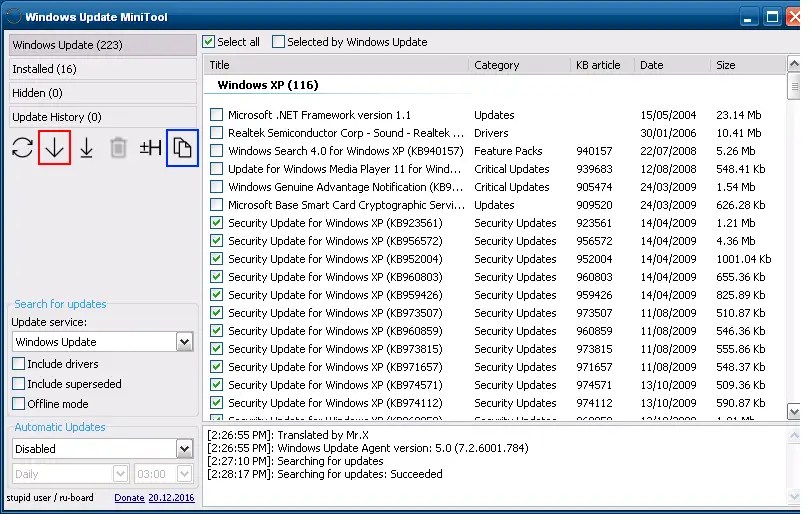
Task: Open the Update History (0) tab
Action: 103,117
